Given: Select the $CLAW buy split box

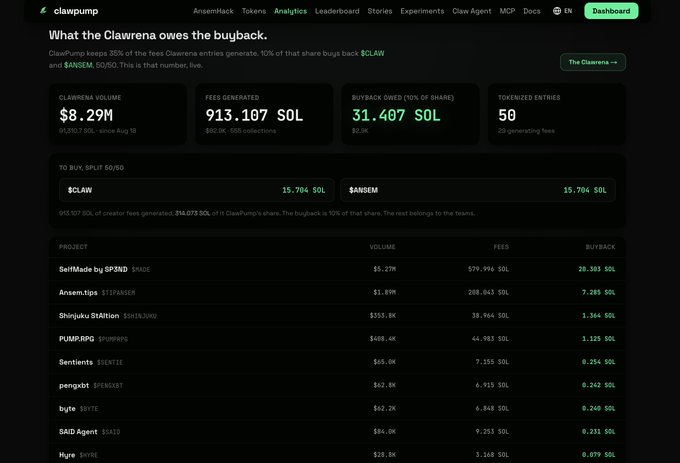Looking at the screenshot, I should pyautogui.click(x=196, y=190).
